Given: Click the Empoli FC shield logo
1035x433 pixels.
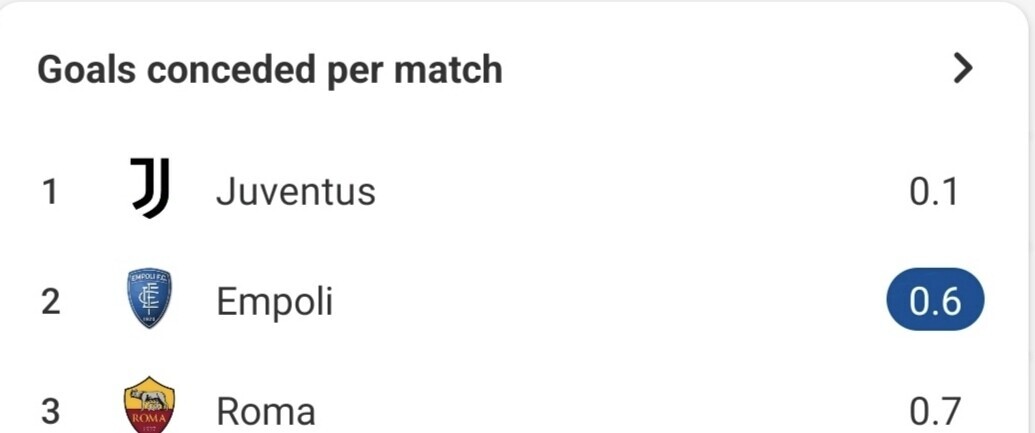Looking at the screenshot, I should click(x=149, y=298).
